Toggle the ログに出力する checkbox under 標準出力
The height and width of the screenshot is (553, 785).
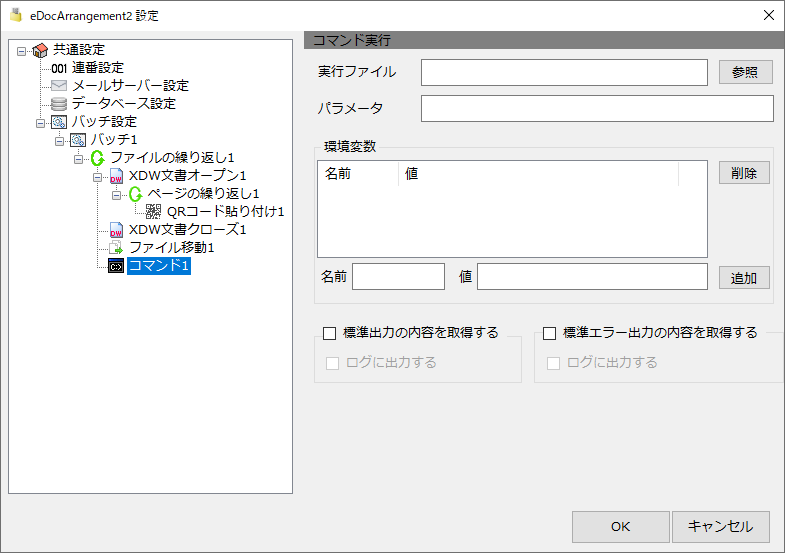click(332, 363)
